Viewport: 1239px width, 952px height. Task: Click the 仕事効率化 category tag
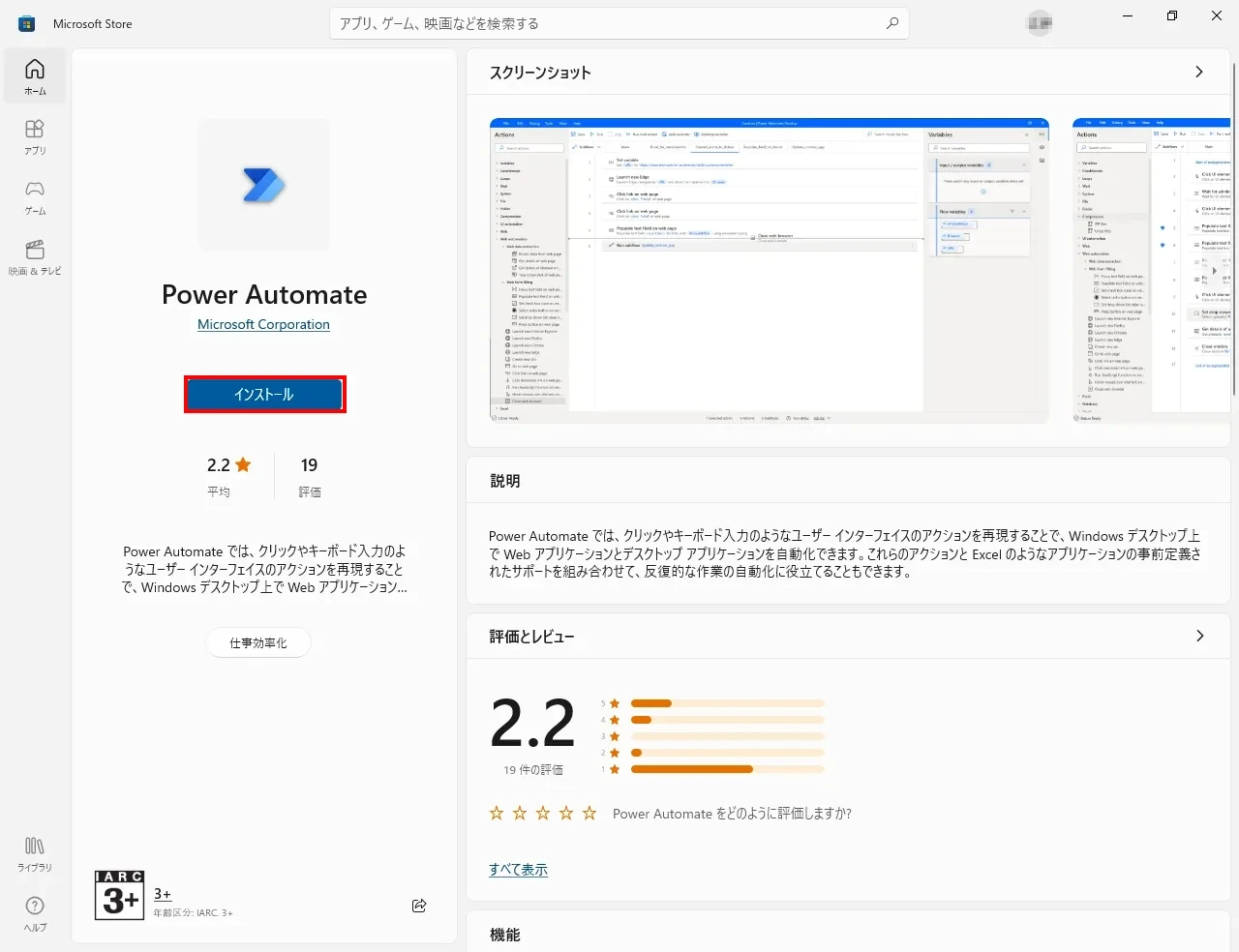tap(258, 642)
